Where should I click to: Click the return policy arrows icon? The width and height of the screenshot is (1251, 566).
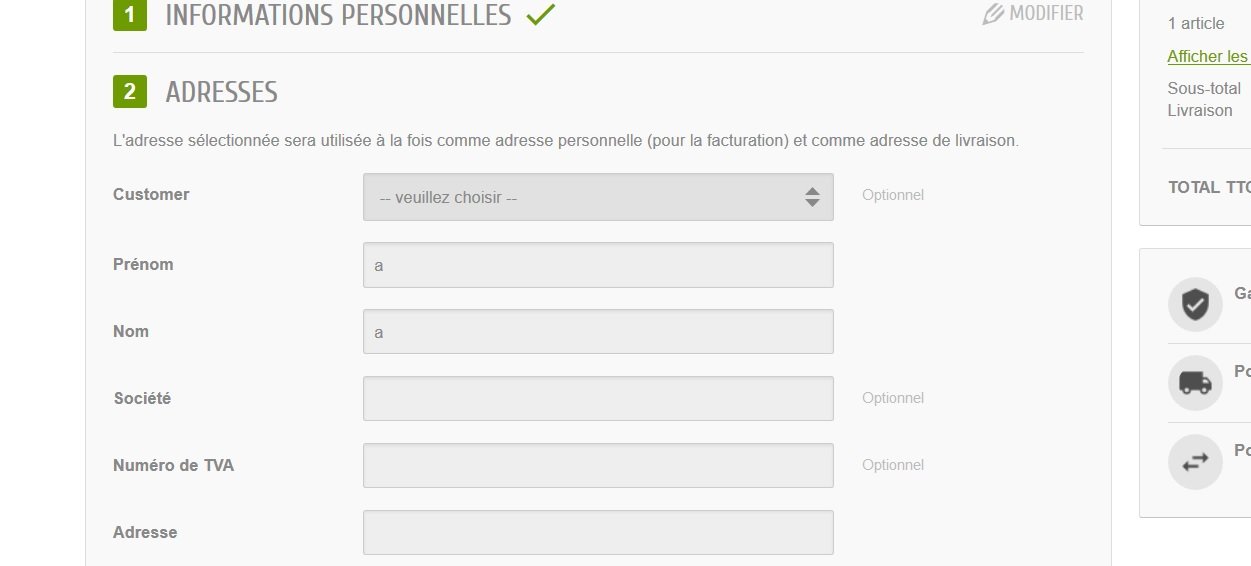tap(1195, 461)
